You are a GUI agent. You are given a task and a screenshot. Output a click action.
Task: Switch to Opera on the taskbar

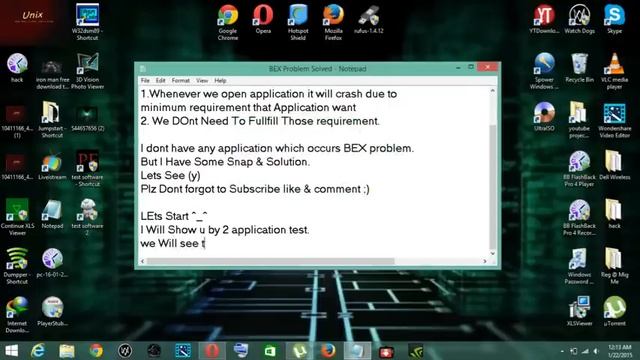212,351
